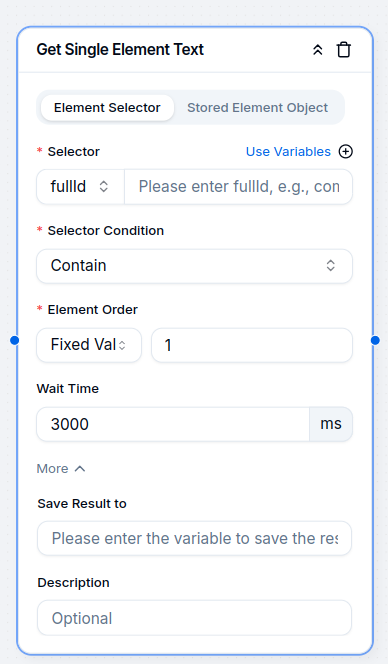Click the up-down arrows in the fullId selector

[104, 187]
